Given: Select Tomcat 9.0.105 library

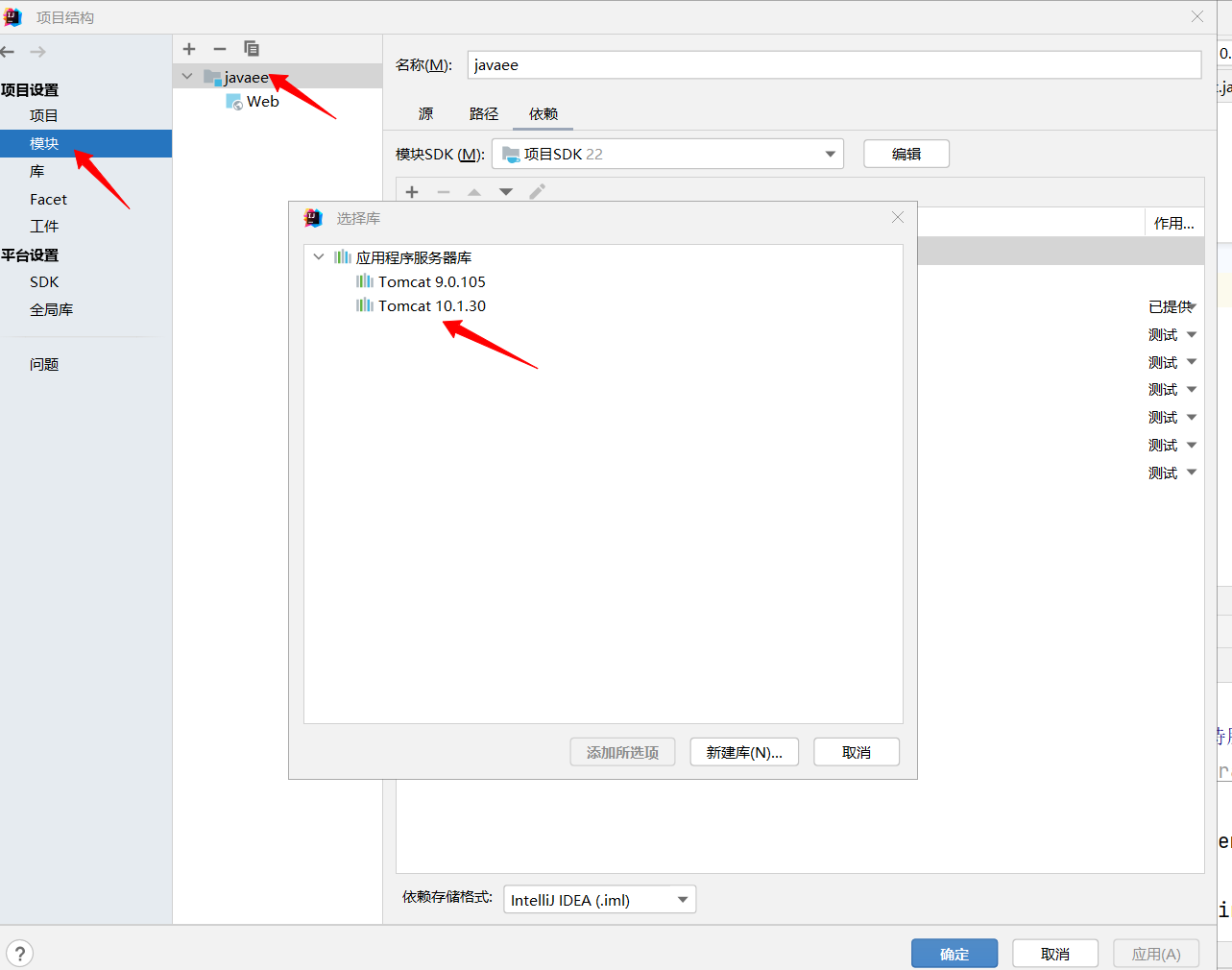Looking at the screenshot, I should [432, 281].
